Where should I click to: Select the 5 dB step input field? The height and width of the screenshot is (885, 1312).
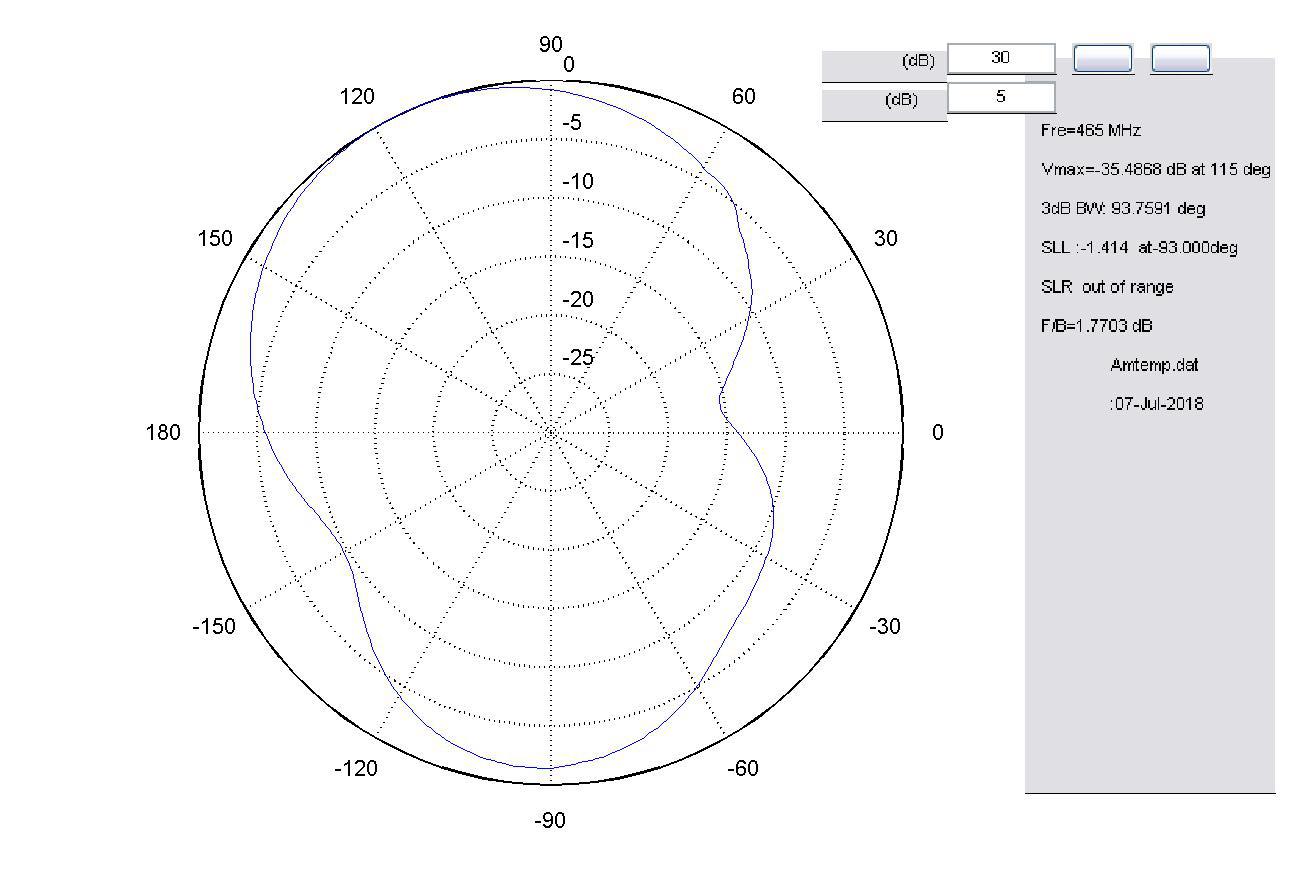[x=1001, y=96]
